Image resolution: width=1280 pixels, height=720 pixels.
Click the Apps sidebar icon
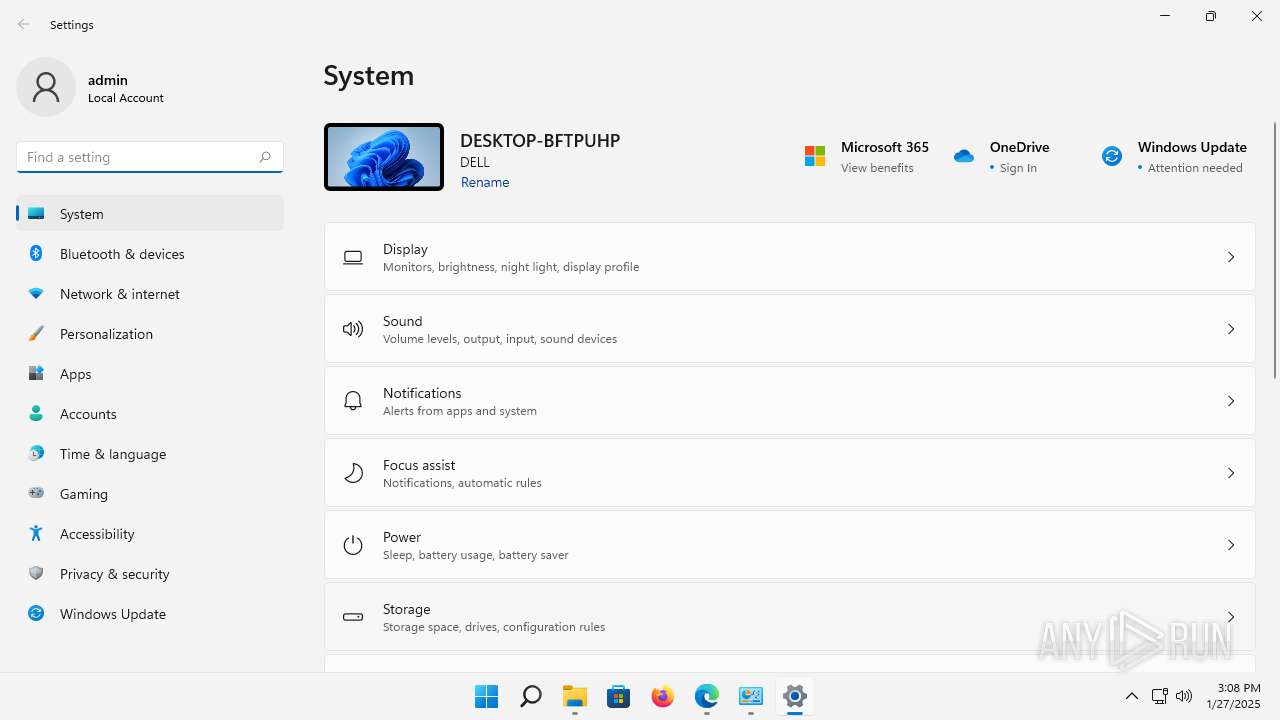pos(36,374)
